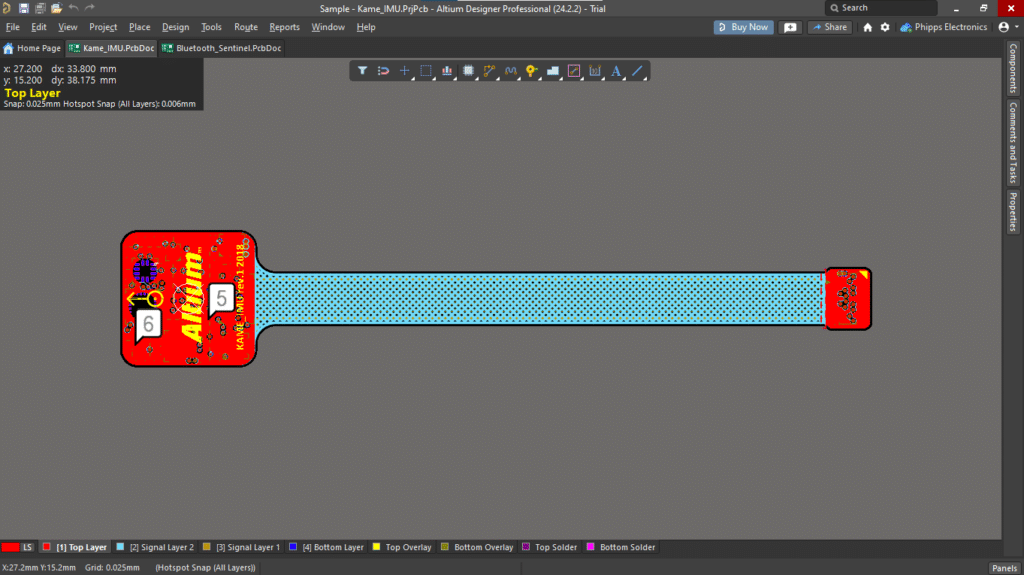Switch to the Bluetooth_Sentinel.PcbDoc tab

(x=222, y=48)
